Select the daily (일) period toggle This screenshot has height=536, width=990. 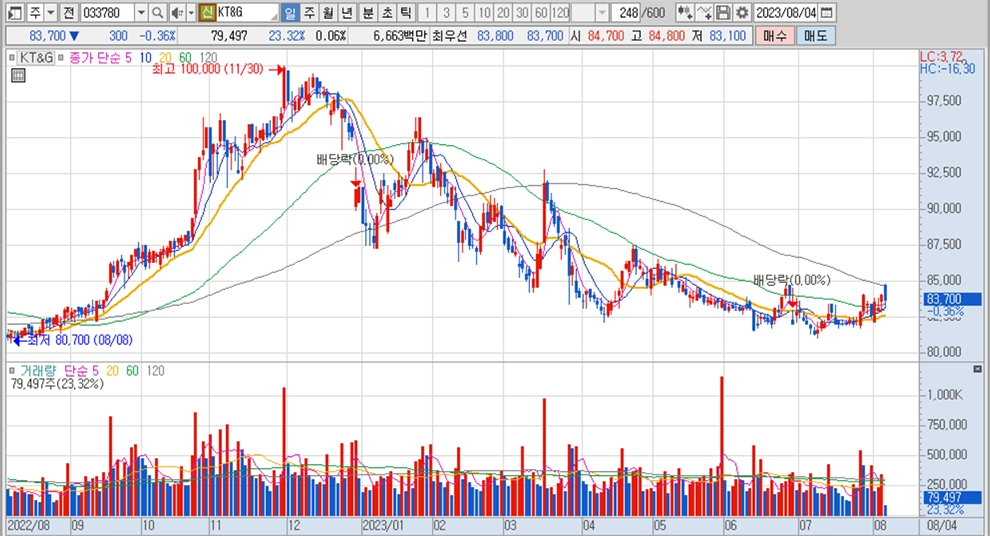289,13
